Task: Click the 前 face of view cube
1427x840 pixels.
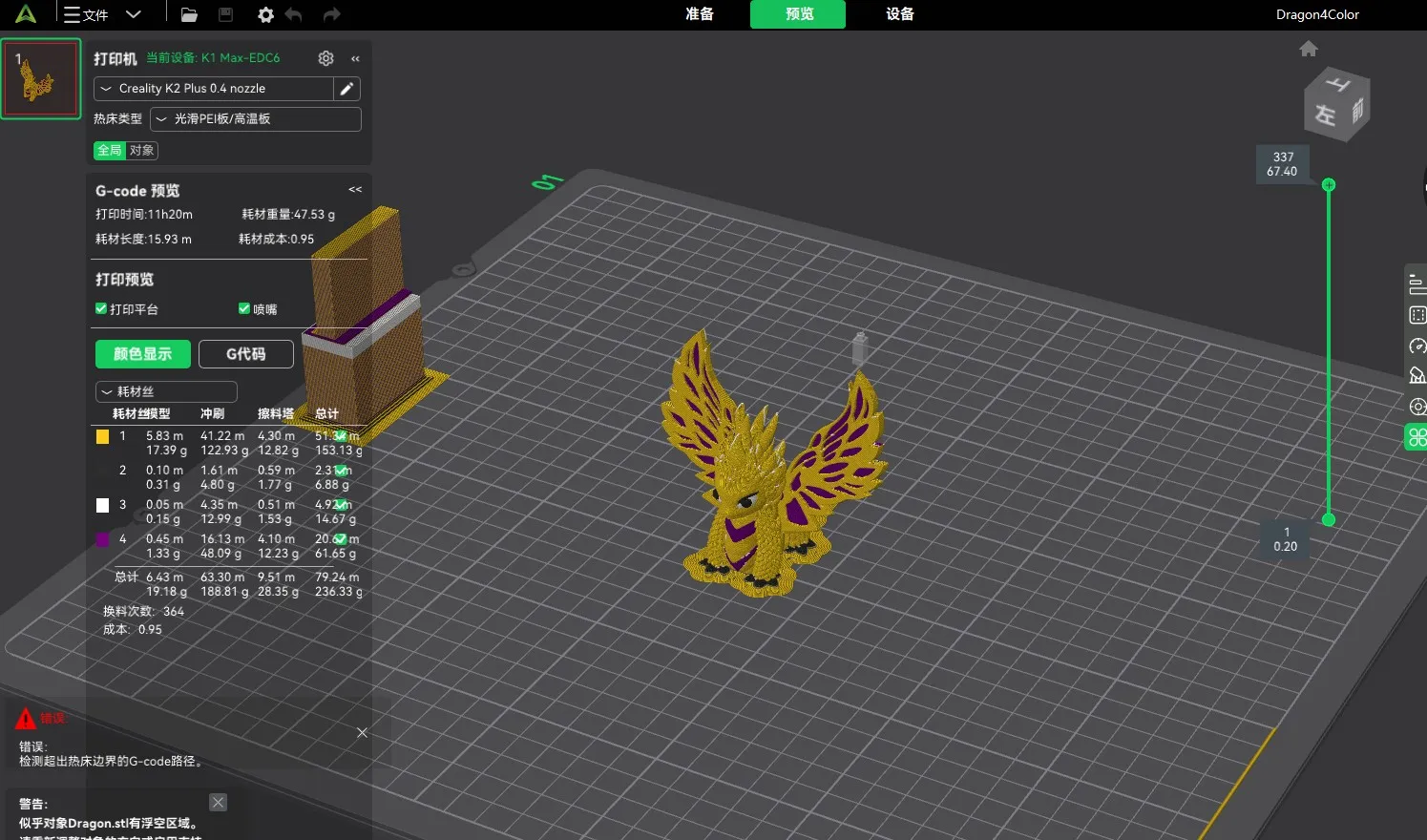Action: click(x=1357, y=110)
